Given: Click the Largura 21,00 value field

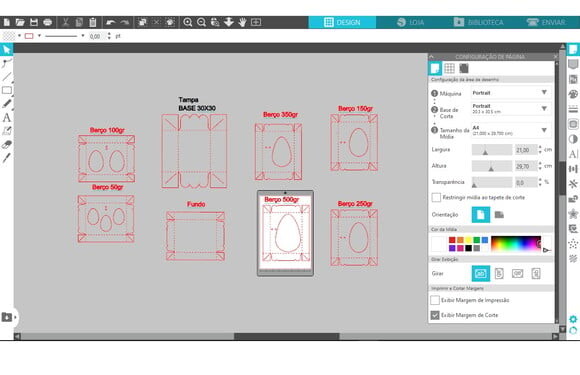Looking at the screenshot, I should (x=526, y=150).
